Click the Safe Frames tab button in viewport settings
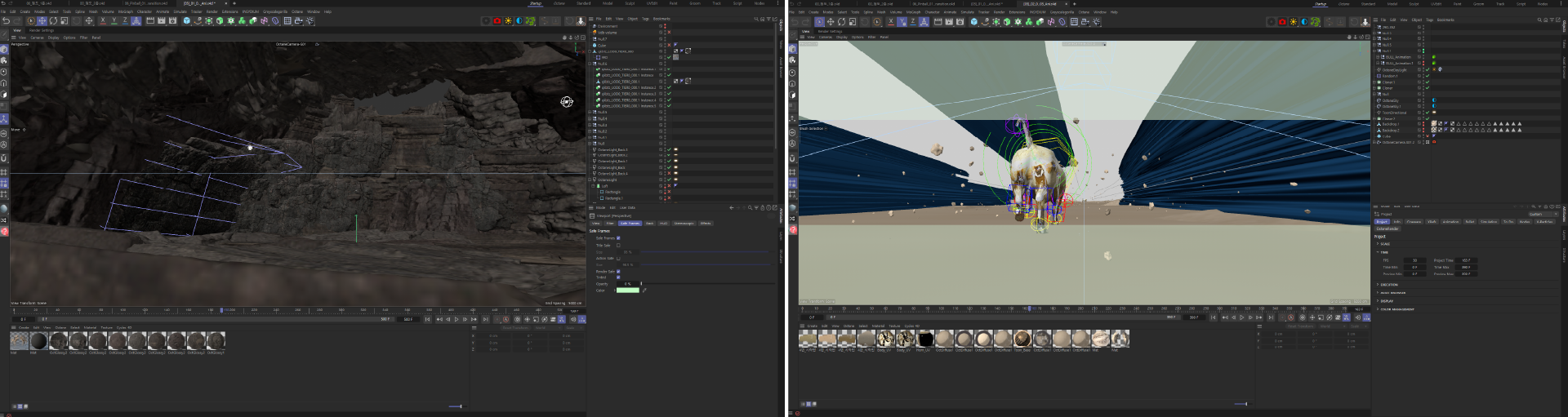 tap(630, 223)
